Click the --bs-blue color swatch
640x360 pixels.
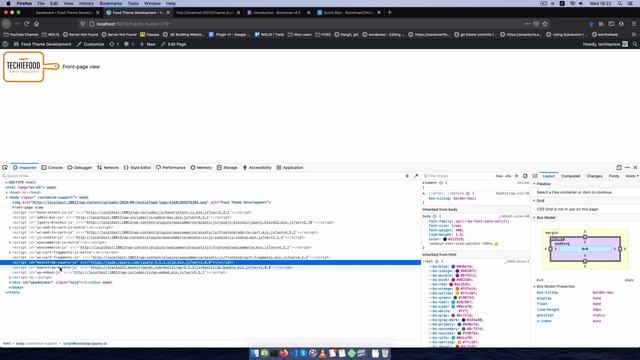(x=453, y=267)
